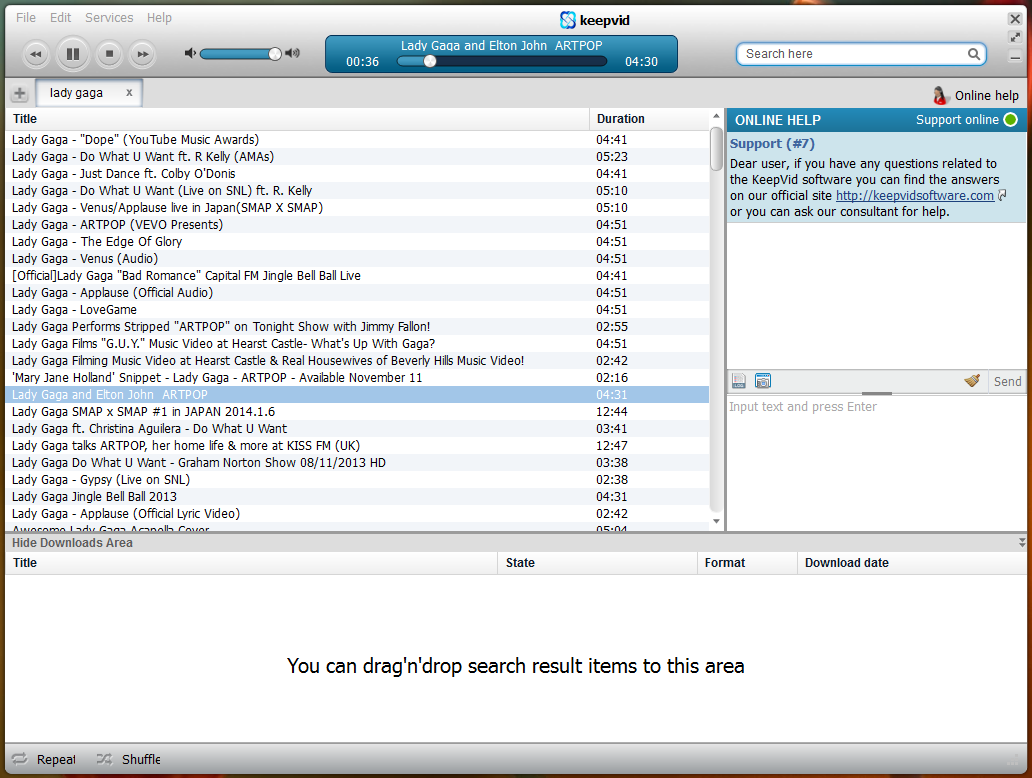
Task: Select Lady Gaga - The Edge Of Glory
Action: [357, 242]
